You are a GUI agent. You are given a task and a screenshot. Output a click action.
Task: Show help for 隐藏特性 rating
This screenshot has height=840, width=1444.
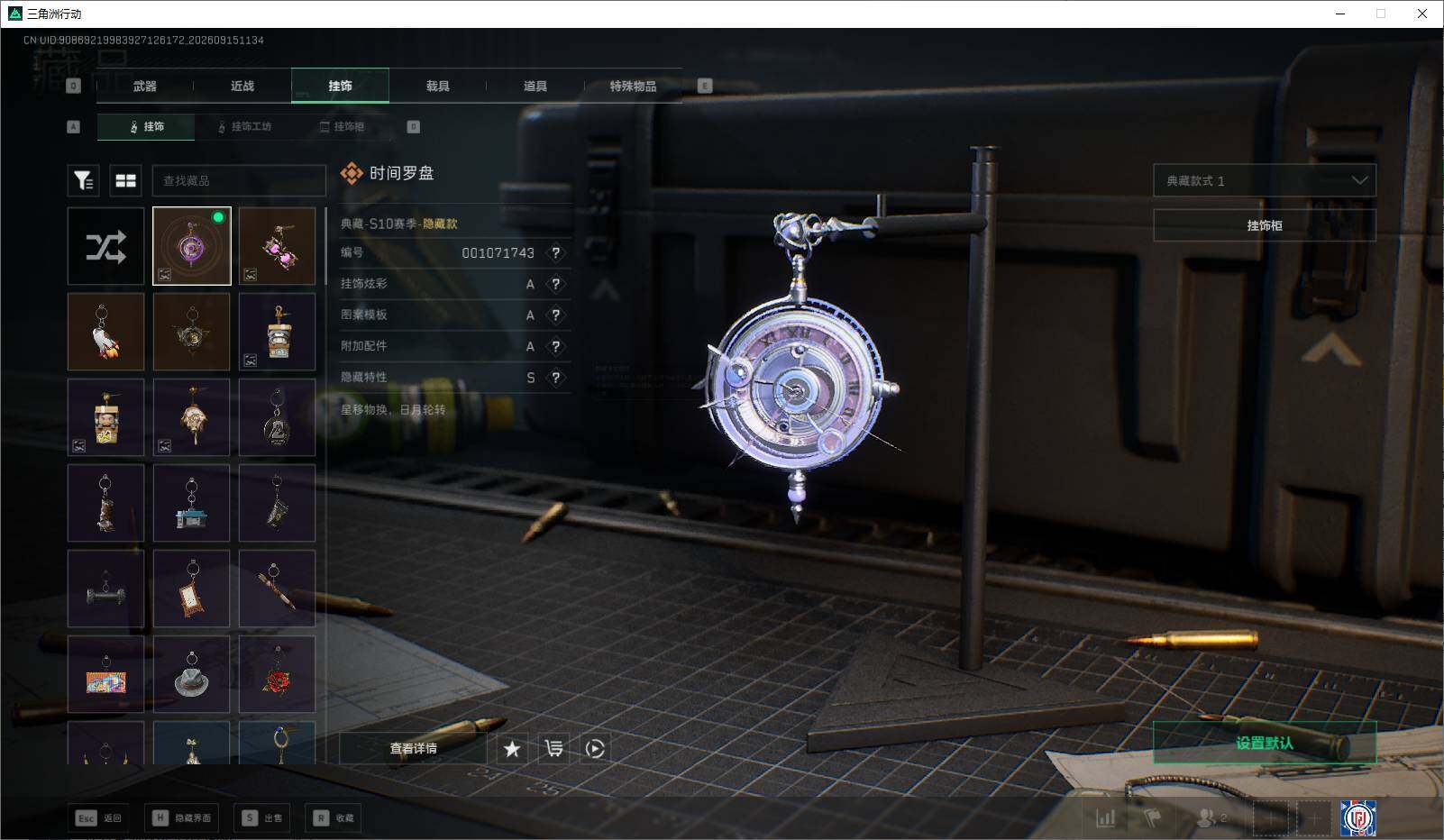556,378
